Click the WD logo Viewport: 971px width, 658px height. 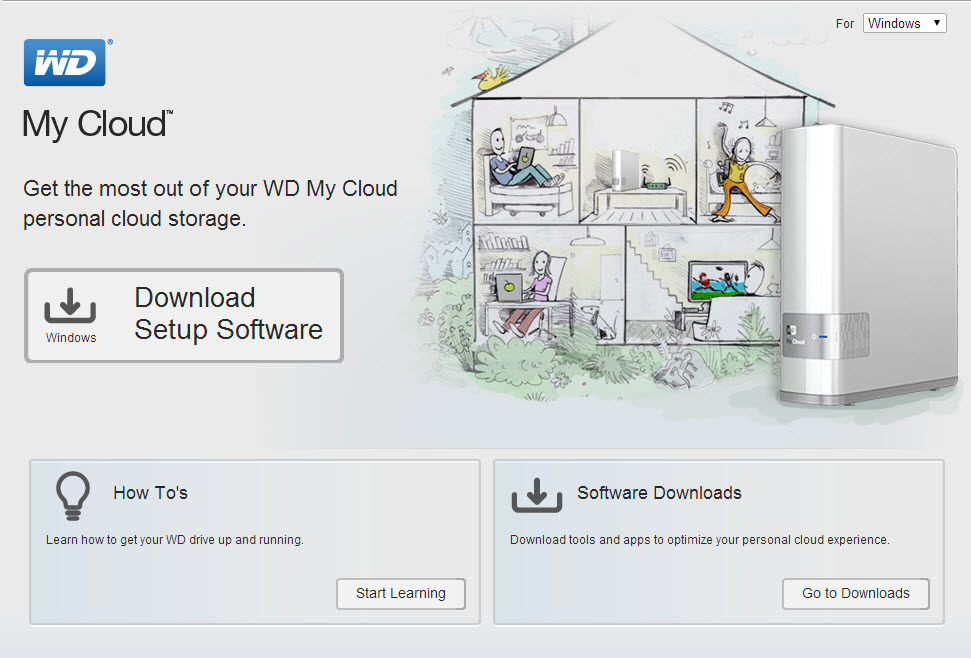point(65,63)
